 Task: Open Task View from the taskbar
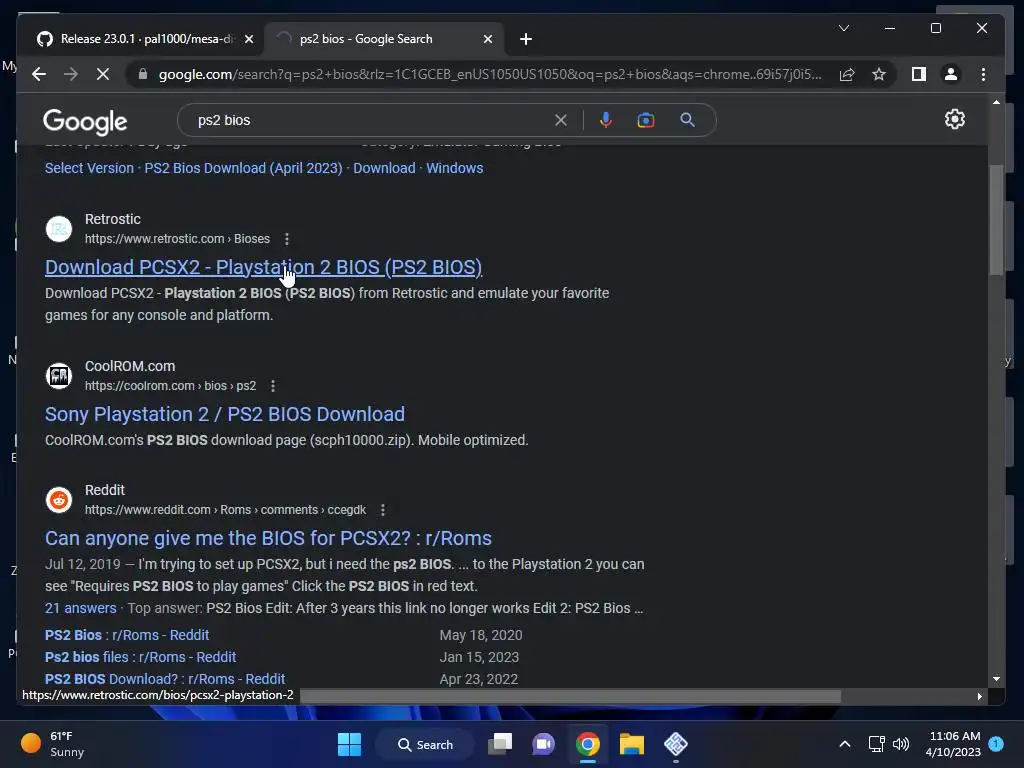[x=500, y=744]
